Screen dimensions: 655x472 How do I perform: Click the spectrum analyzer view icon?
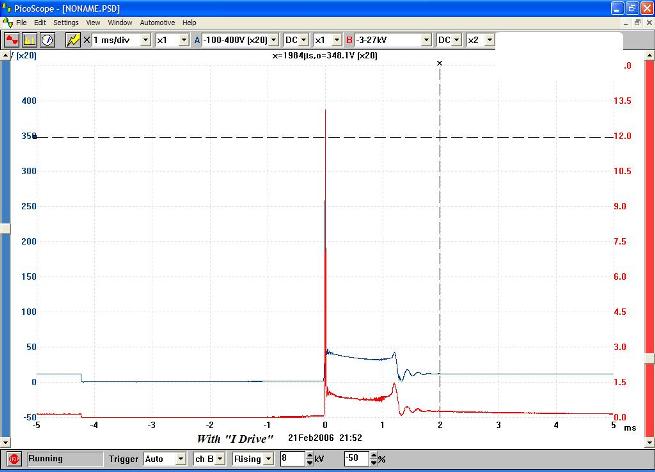point(29,39)
